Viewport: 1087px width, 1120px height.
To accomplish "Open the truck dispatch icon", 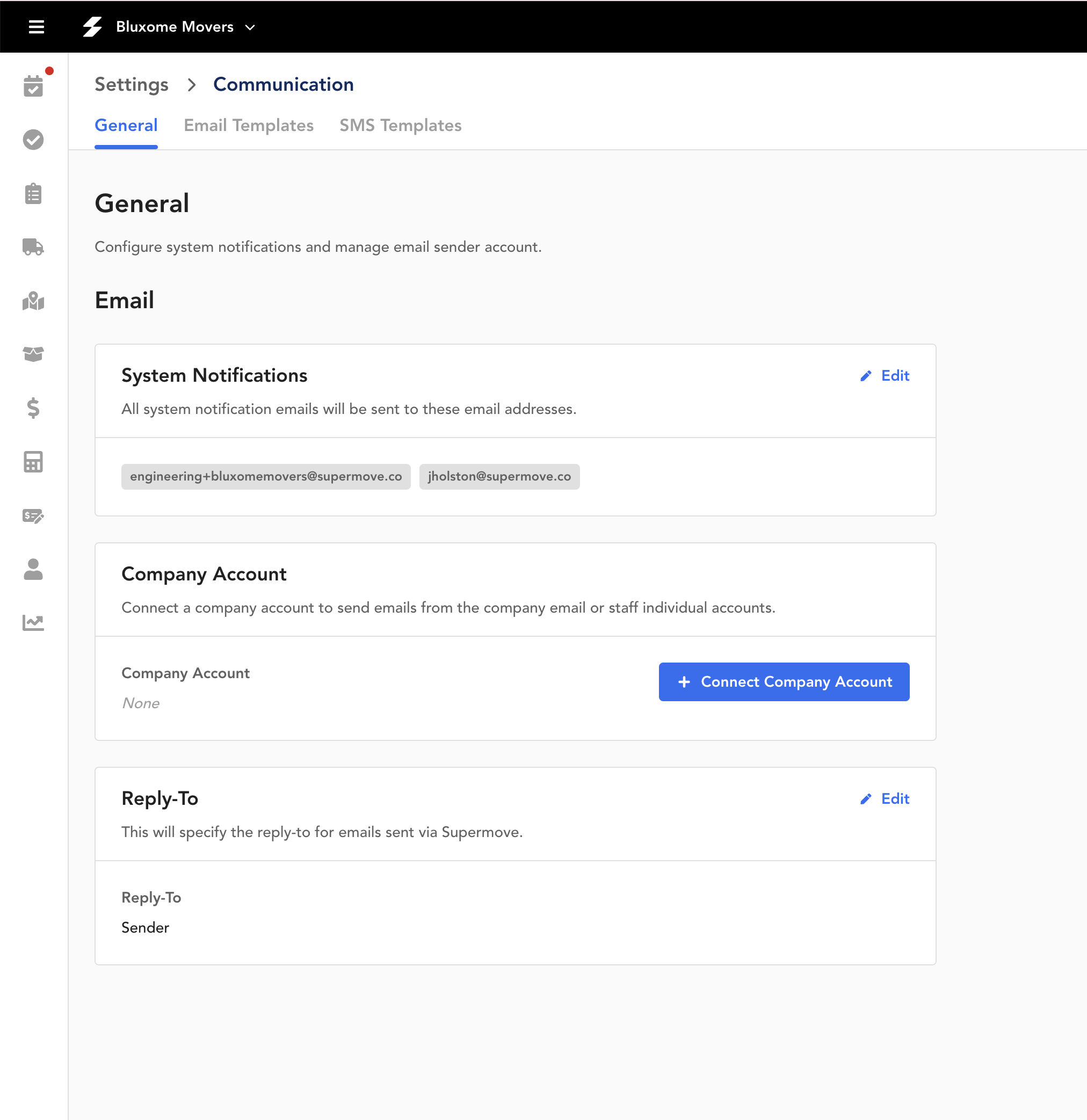I will [x=33, y=247].
